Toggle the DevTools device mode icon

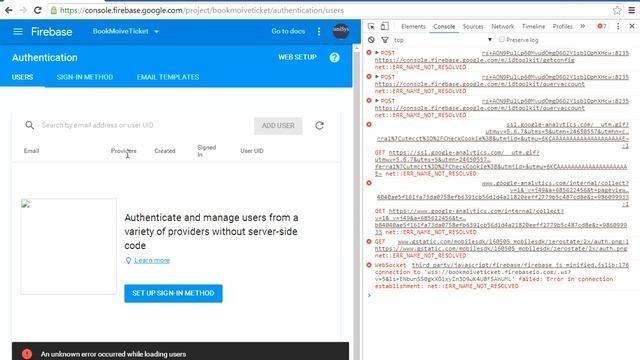pyautogui.click(x=384, y=26)
